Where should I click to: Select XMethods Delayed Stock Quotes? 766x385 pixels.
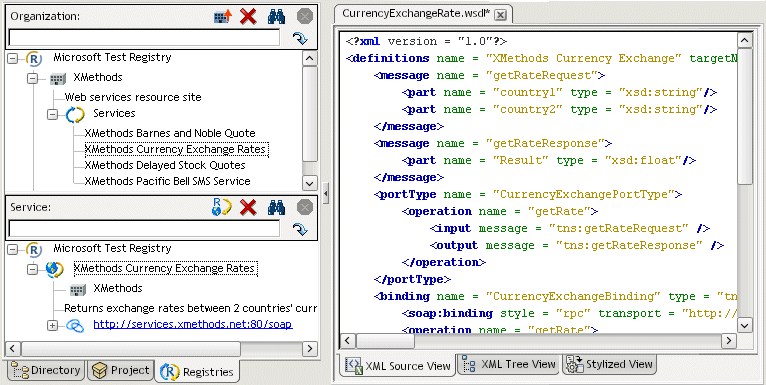click(x=165, y=165)
